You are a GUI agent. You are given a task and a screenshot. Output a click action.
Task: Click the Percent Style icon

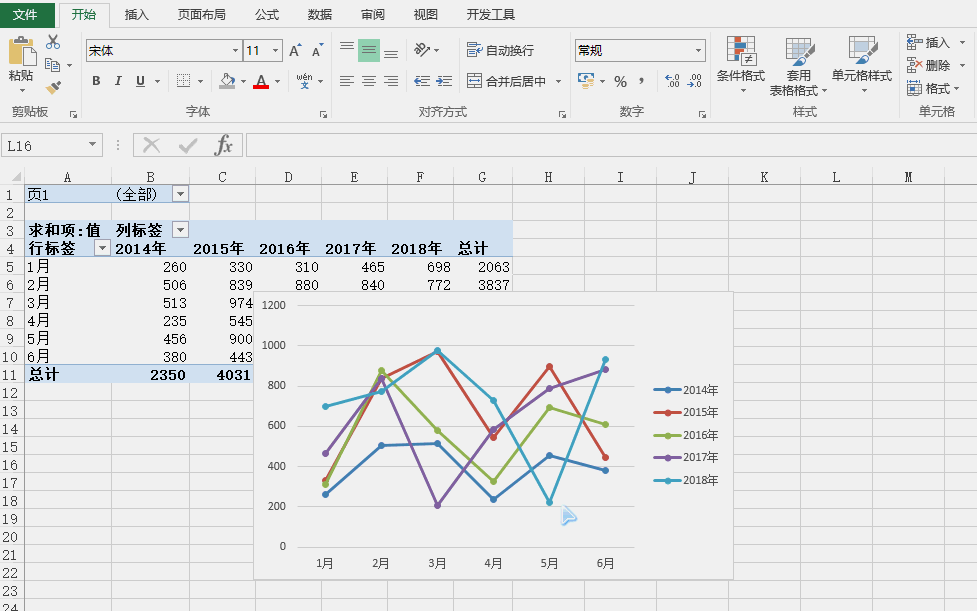click(620, 81)
